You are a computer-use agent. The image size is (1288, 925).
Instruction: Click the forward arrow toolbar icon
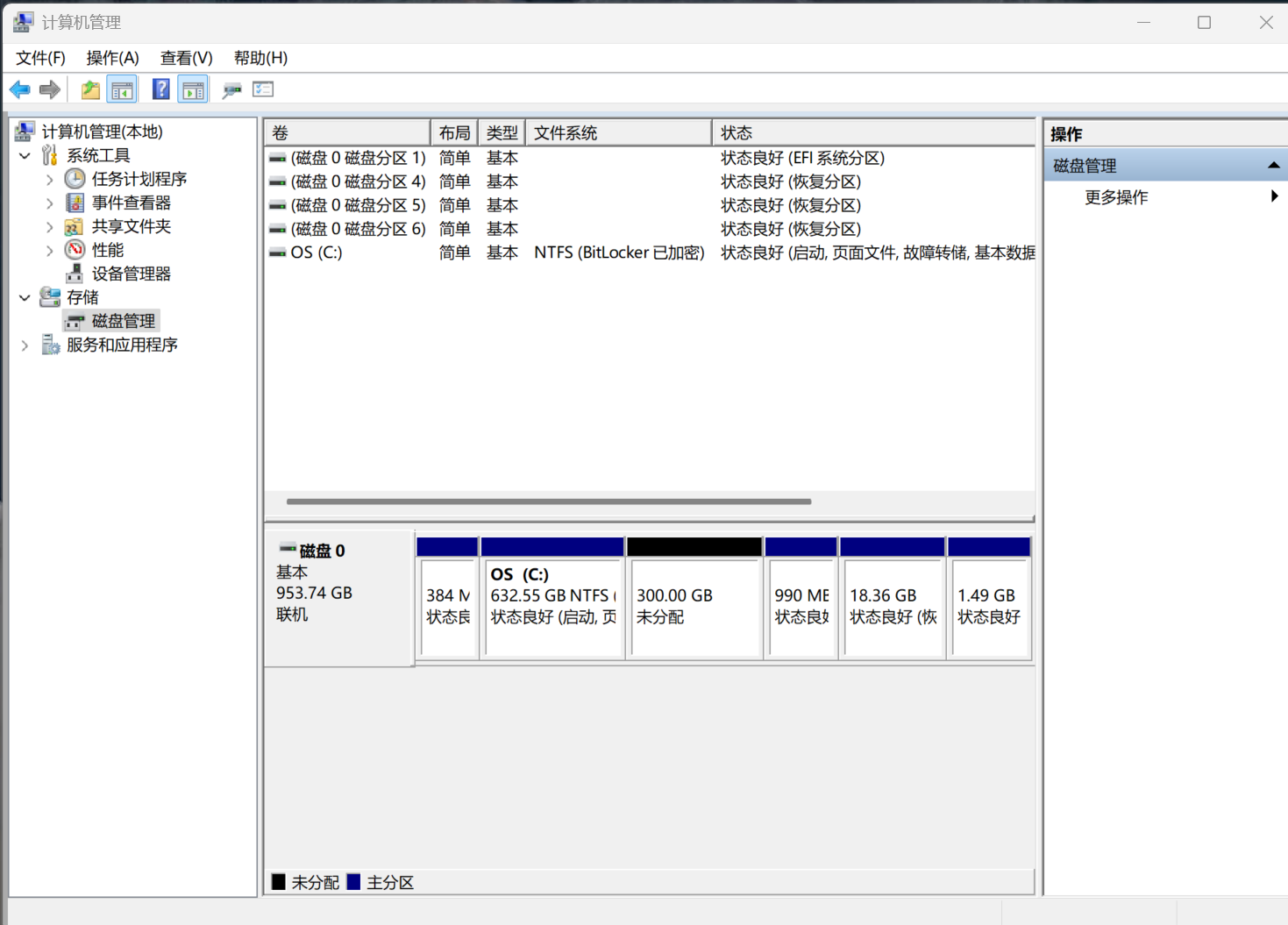(50, 89)
